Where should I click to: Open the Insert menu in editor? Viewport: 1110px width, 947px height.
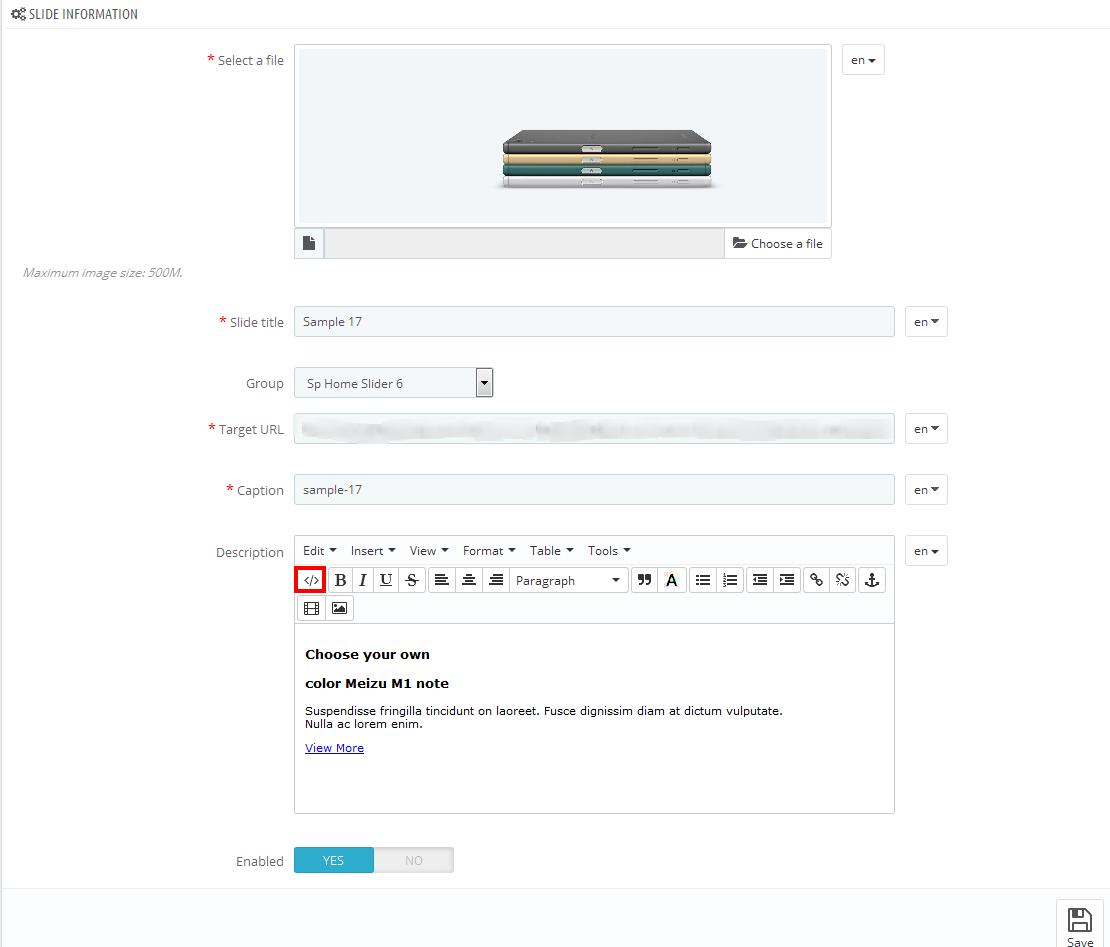[373, 551]
